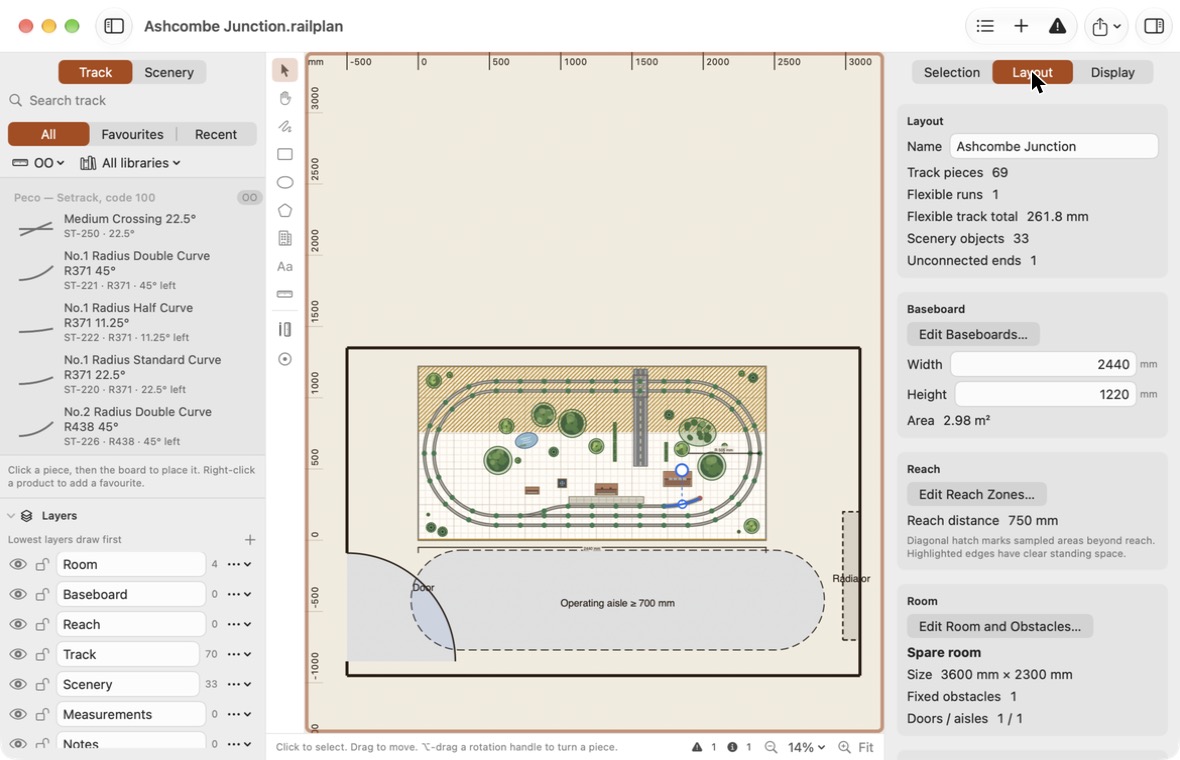This screenshot has height=760, width=1180.
Task: Open the Baseboard layer options menu
Action: coord(239,594)
